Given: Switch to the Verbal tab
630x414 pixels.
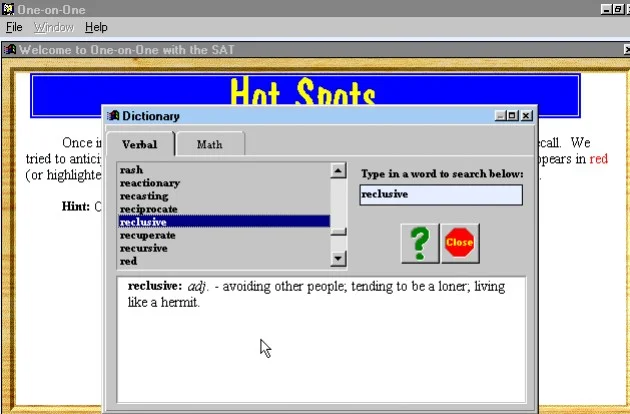Looking at the screenshot, I should pos(140,144).
